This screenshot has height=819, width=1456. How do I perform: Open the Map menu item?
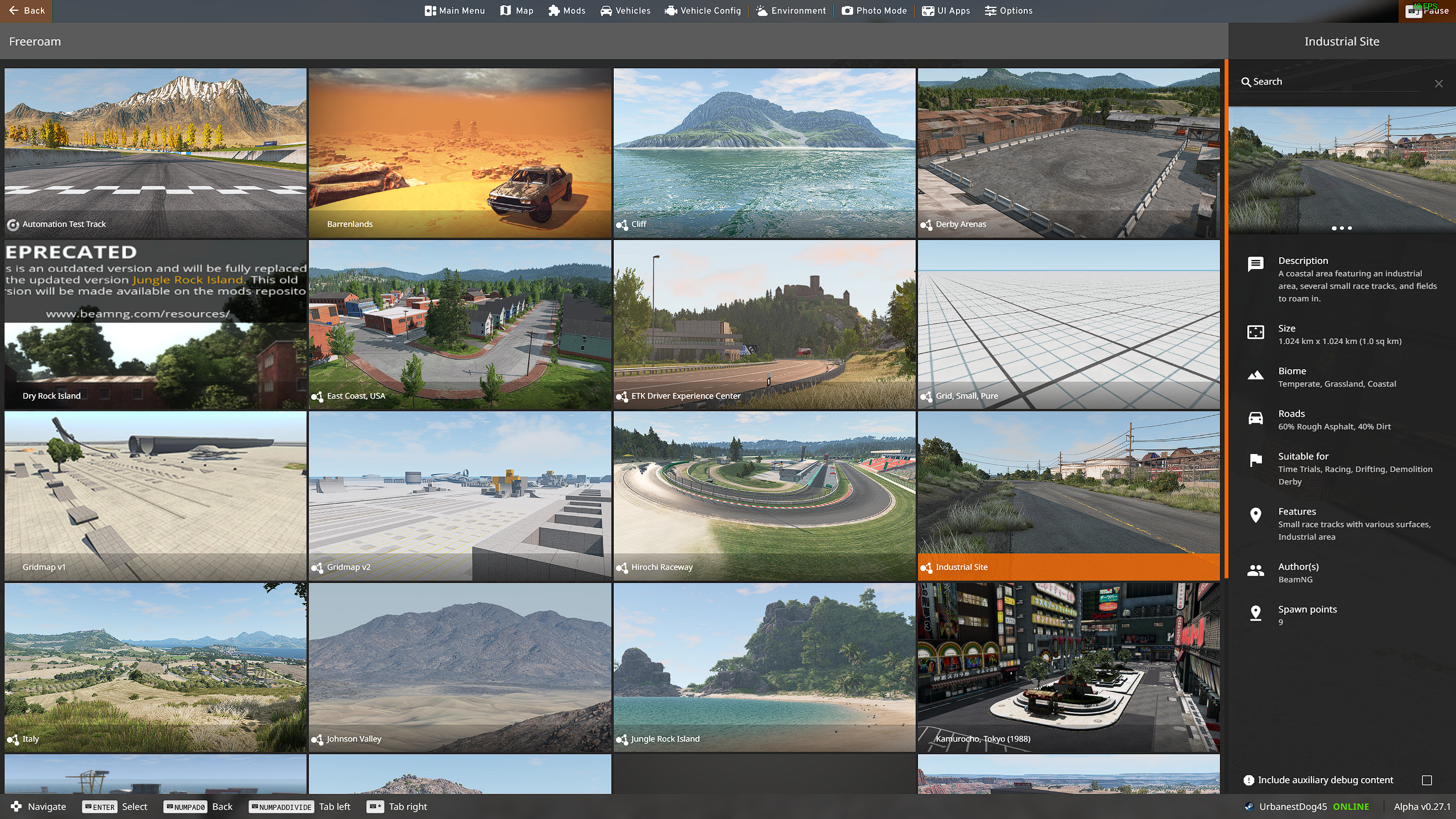[516, 11]
